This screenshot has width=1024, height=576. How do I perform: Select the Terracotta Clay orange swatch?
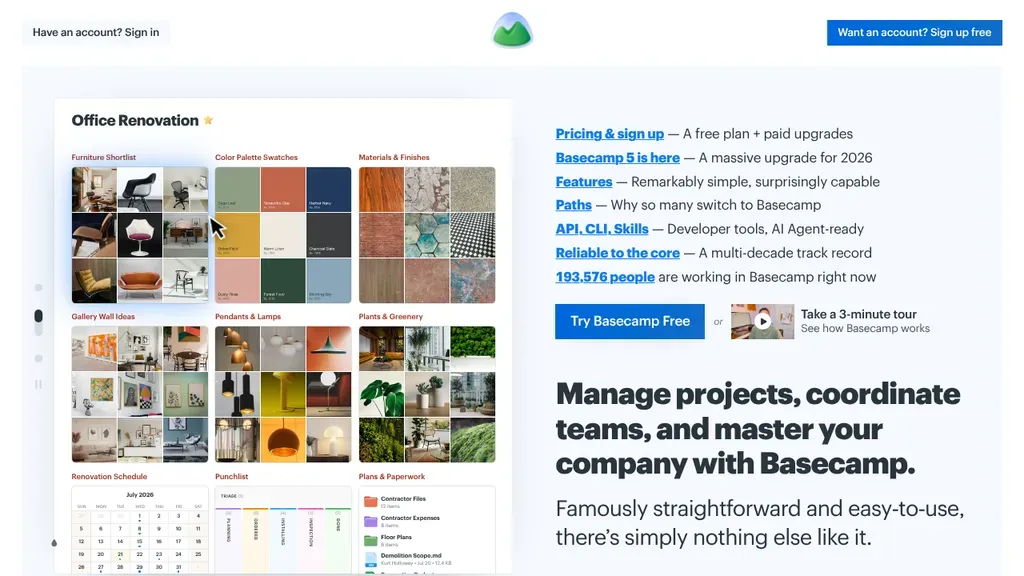pos(283,189)
